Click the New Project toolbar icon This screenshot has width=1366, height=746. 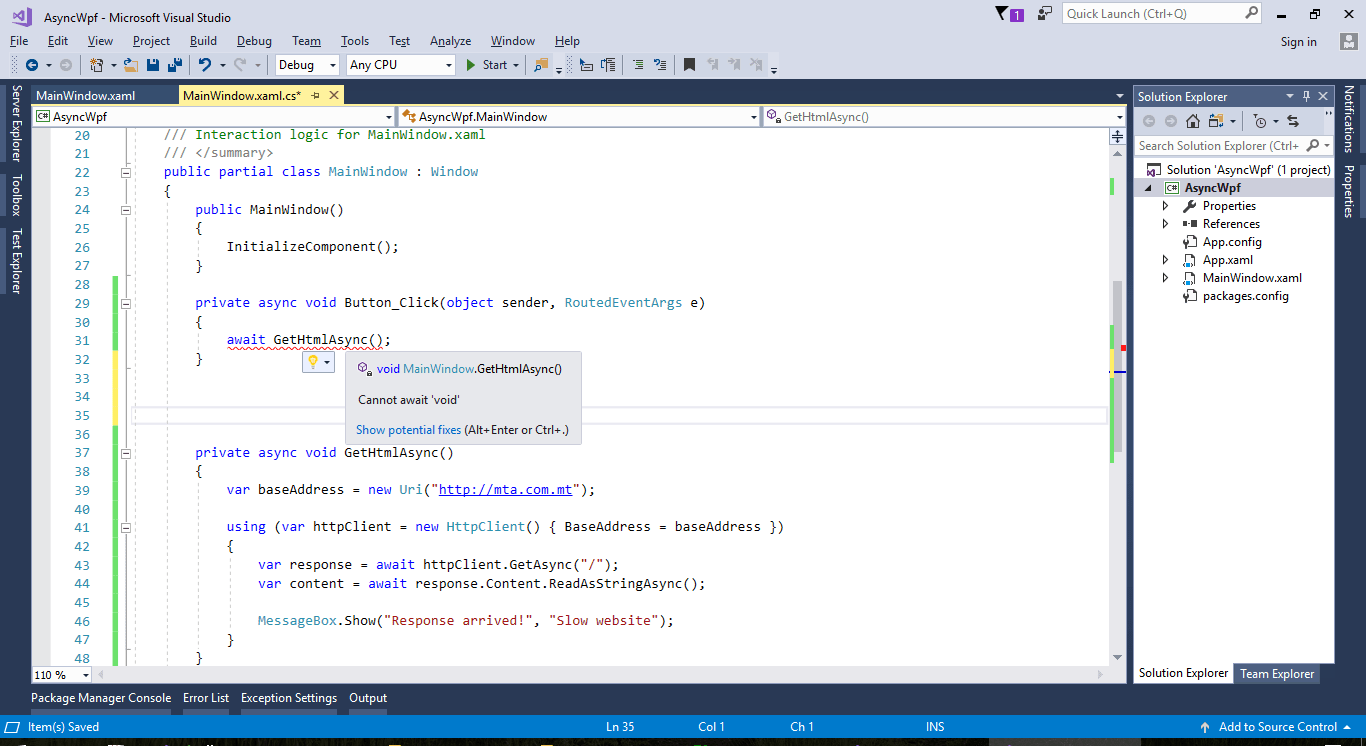96,64
